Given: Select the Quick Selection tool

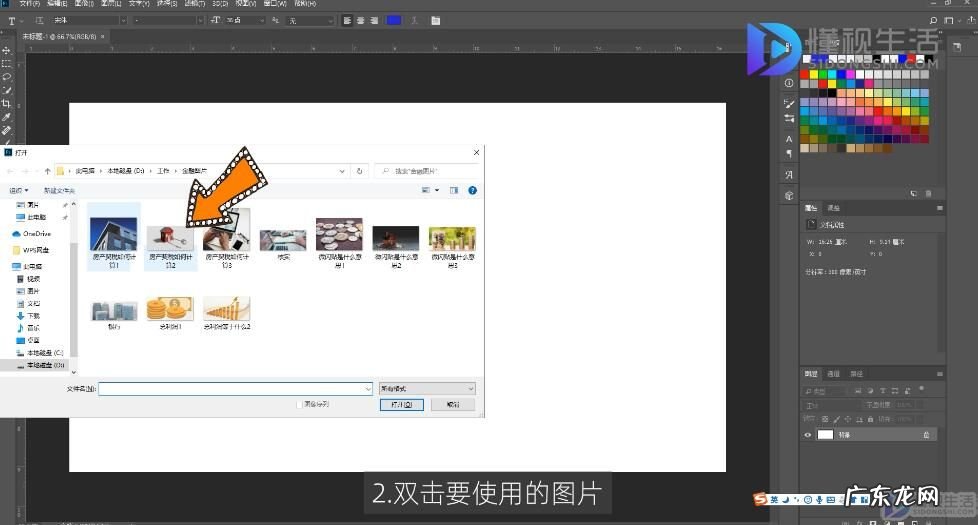Looking at the screenshot, I should pos(6,90).
